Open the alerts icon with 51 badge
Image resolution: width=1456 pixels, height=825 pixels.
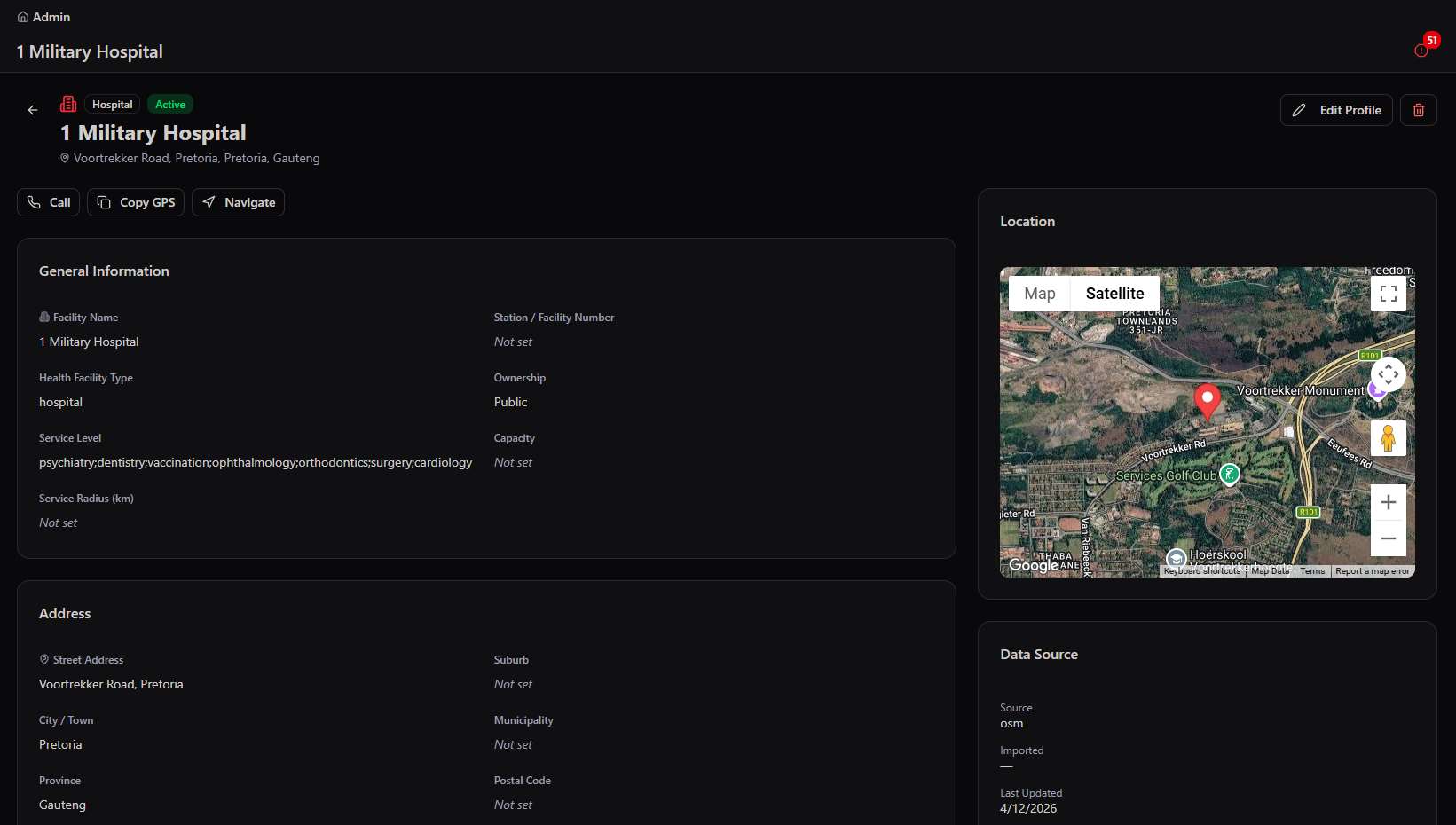pos(1421,51)
